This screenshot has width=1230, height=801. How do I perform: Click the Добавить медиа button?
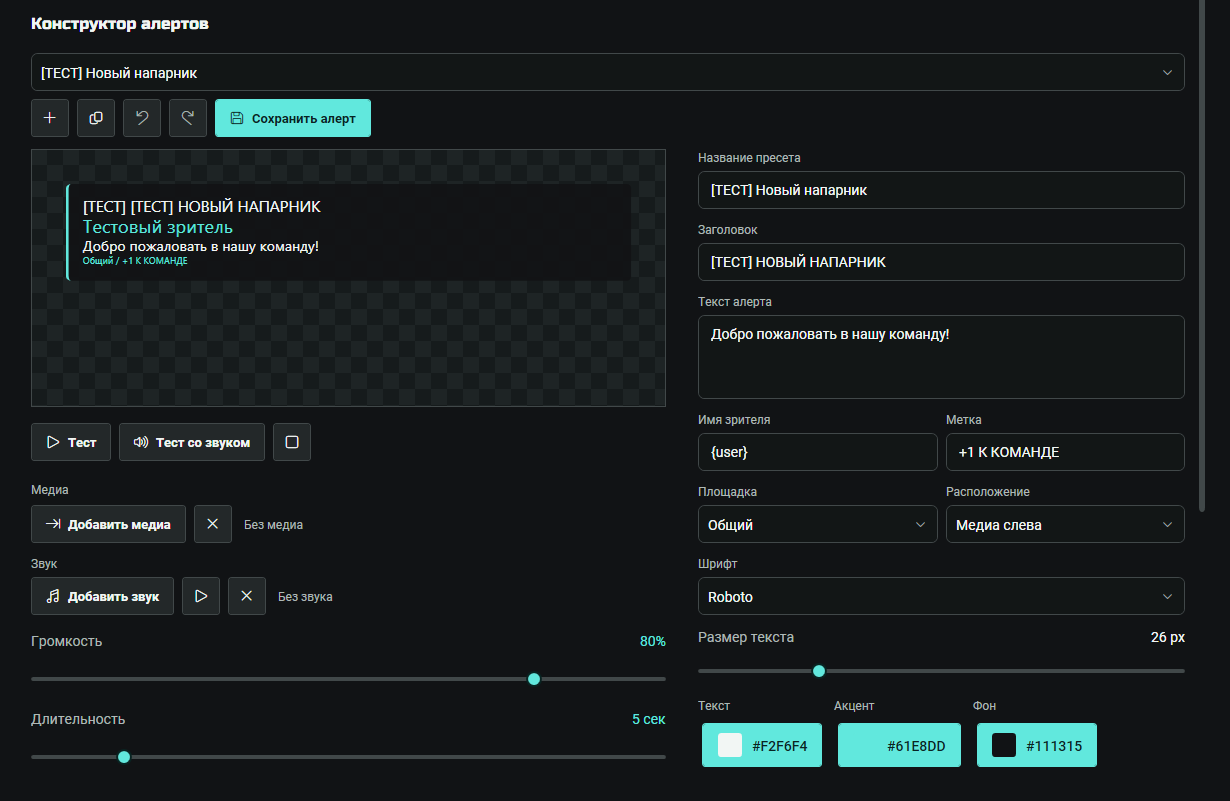108,524
